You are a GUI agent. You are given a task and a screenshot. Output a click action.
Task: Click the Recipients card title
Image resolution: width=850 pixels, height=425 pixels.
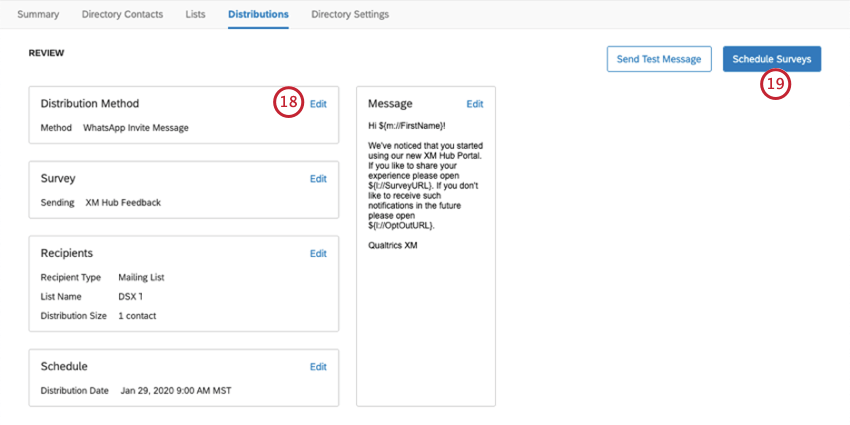point(67,253)
